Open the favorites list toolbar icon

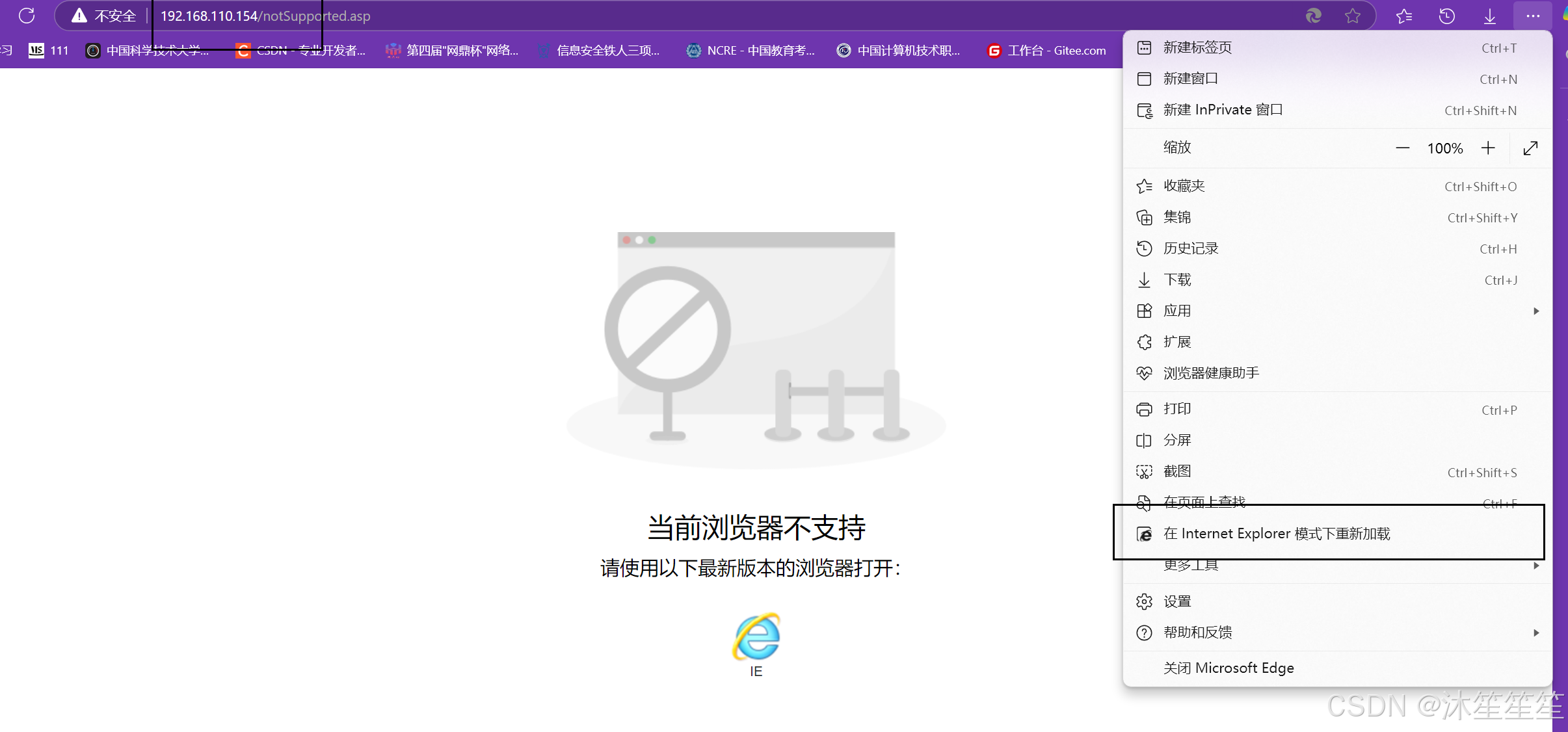point(1404,16)
